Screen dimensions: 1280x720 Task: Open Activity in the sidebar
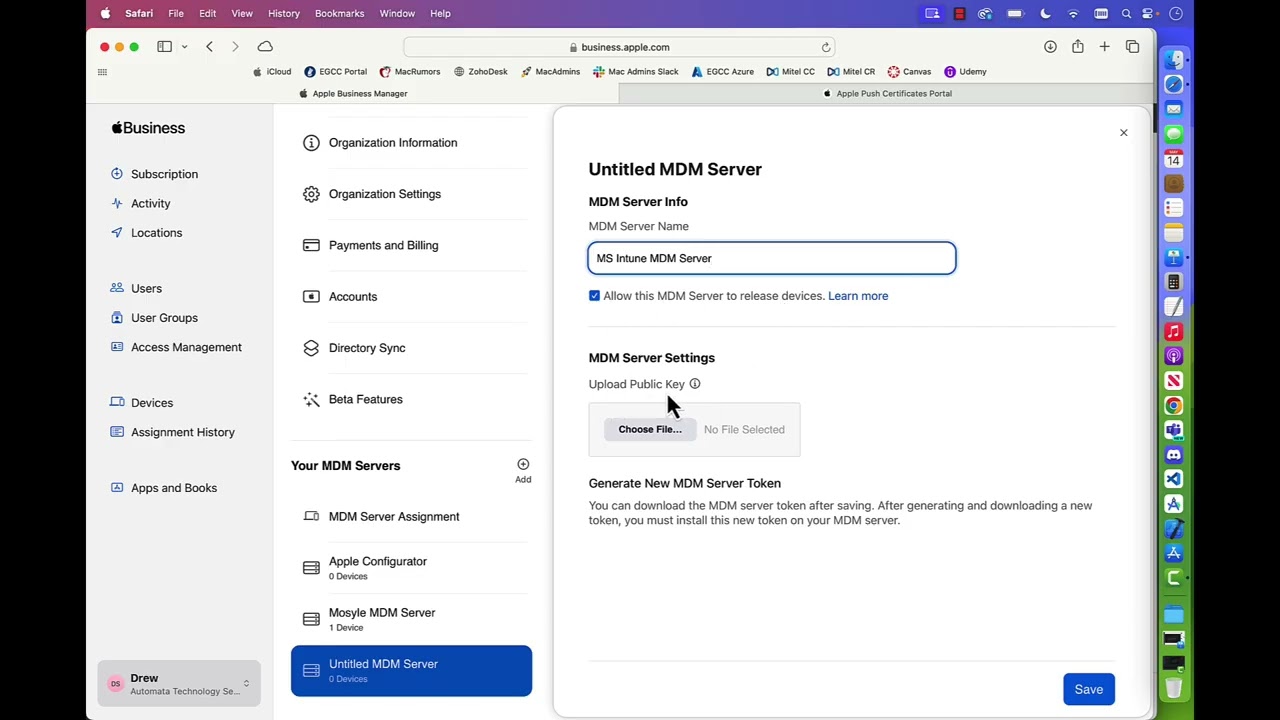click(141, 203)
